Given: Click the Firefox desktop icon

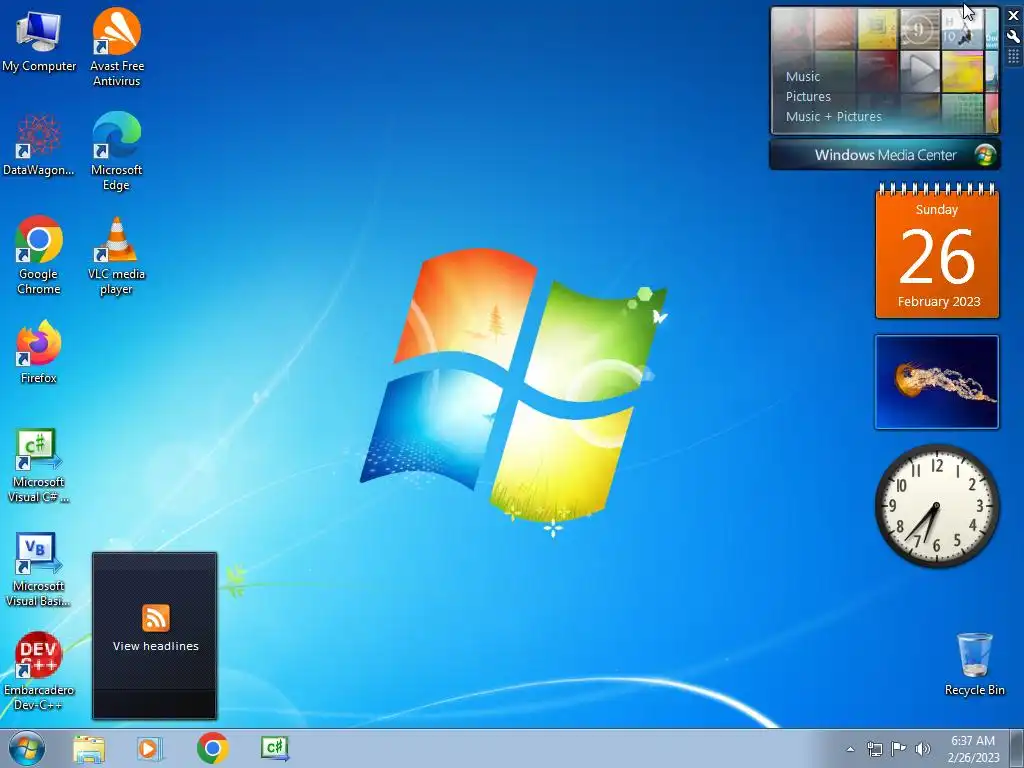Looking at the screenshot, I should [39, 351].
